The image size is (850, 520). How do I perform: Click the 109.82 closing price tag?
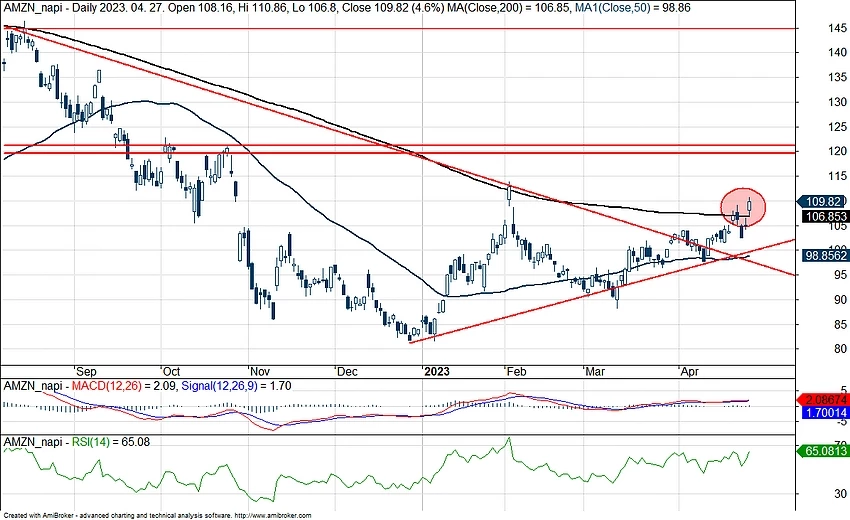pos(823,200)
